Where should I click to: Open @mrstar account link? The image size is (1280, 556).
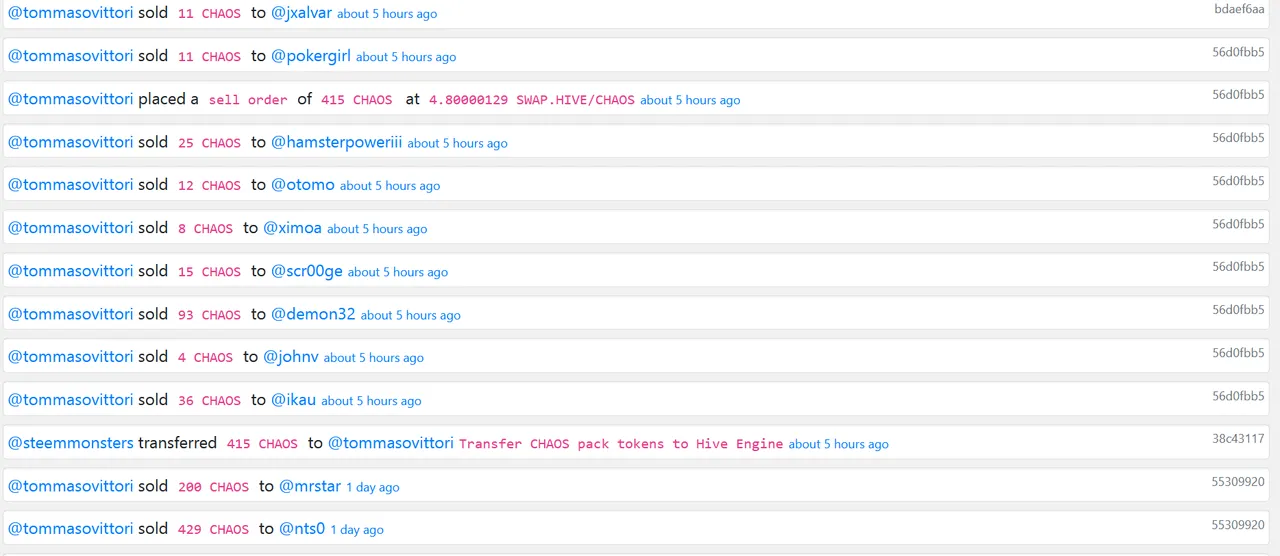[310, 486]
